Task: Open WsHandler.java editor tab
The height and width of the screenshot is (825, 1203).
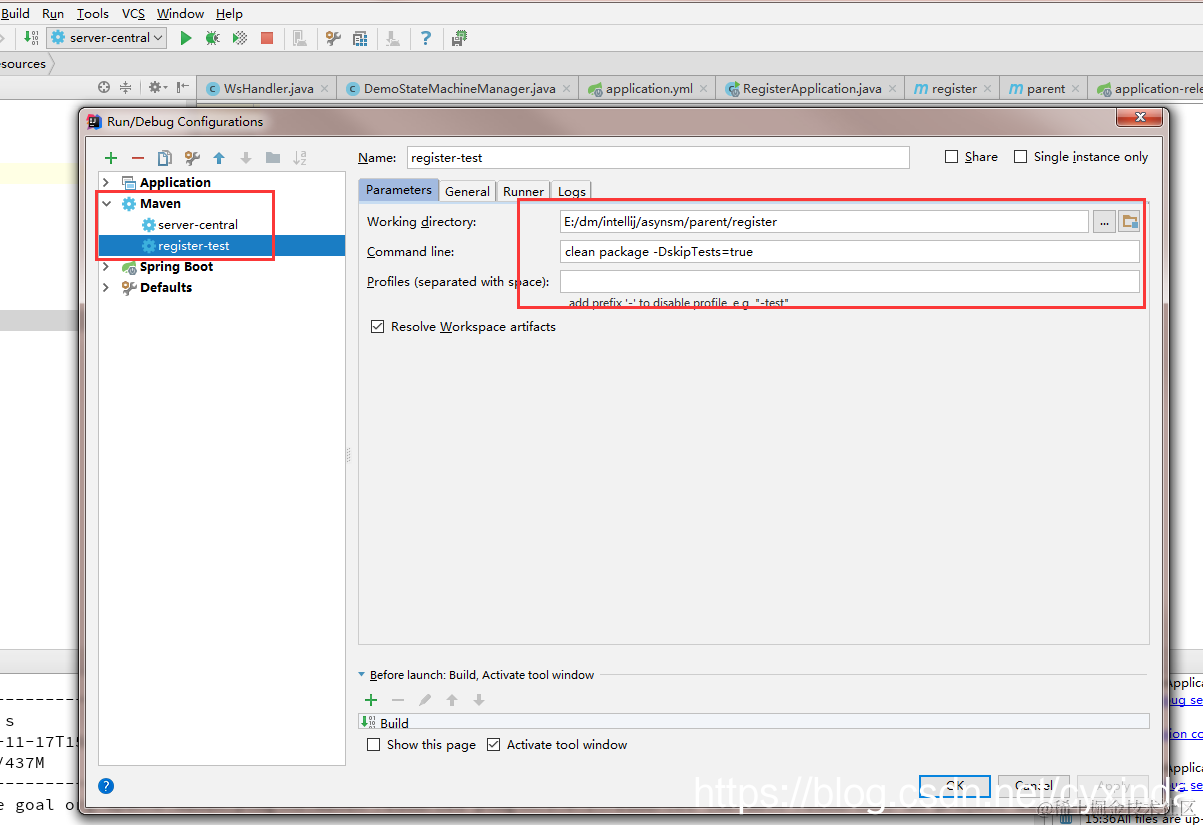Action: (267, 88)
